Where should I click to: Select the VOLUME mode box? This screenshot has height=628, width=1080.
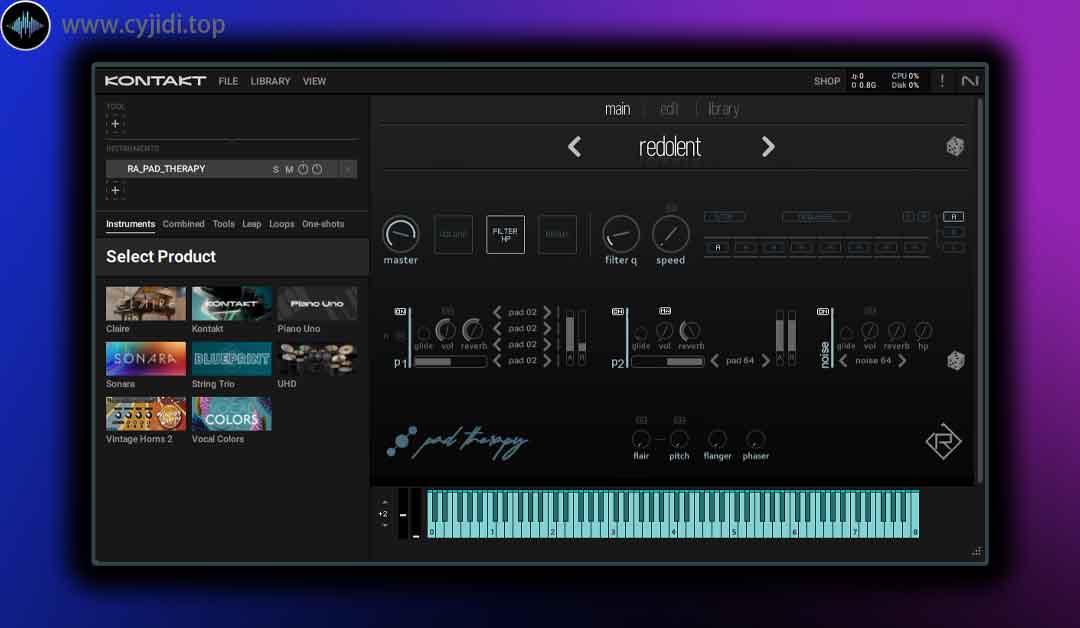click(453, 234)
